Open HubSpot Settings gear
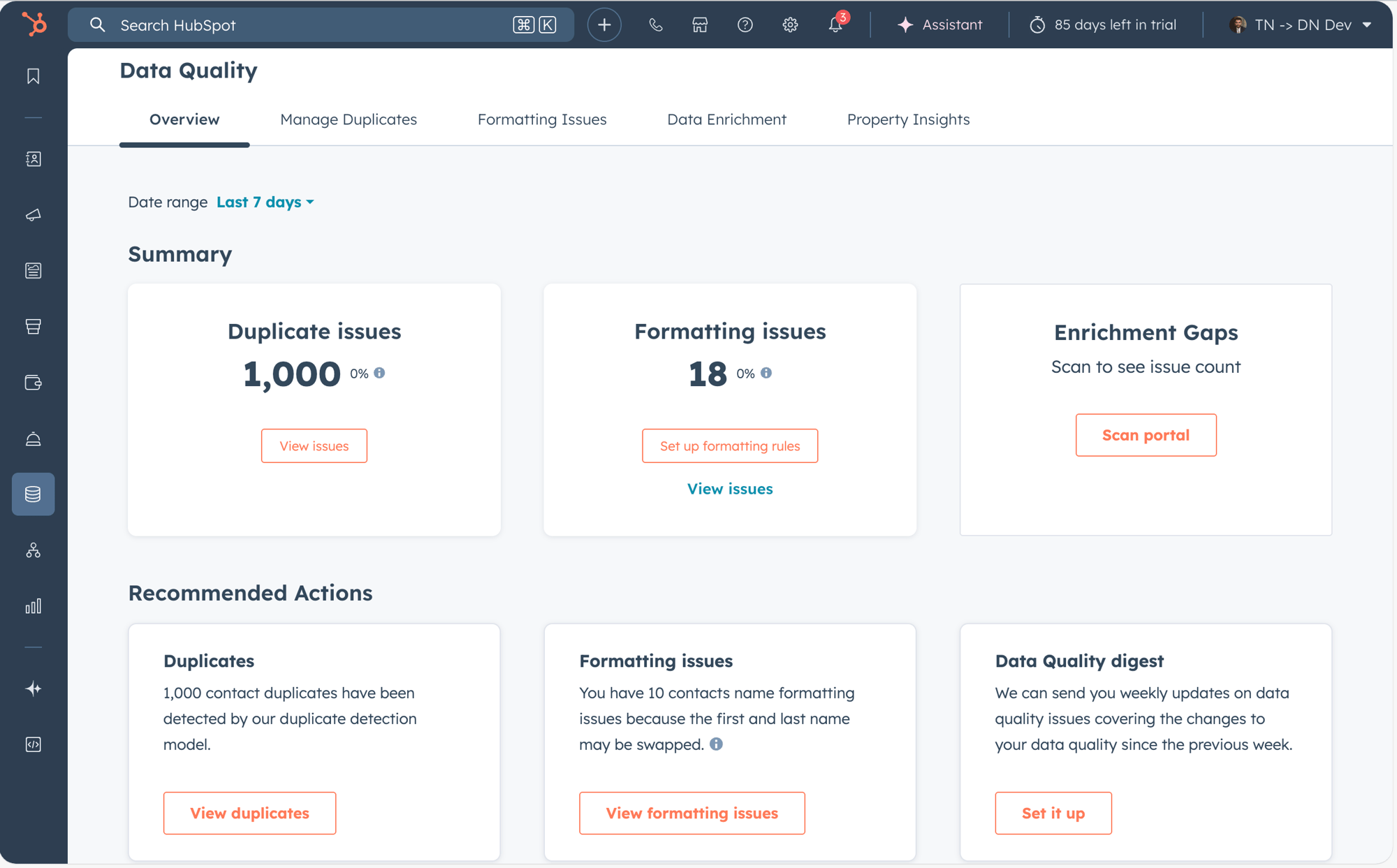This screenshot has width=1397, height=868. point(790,24)
